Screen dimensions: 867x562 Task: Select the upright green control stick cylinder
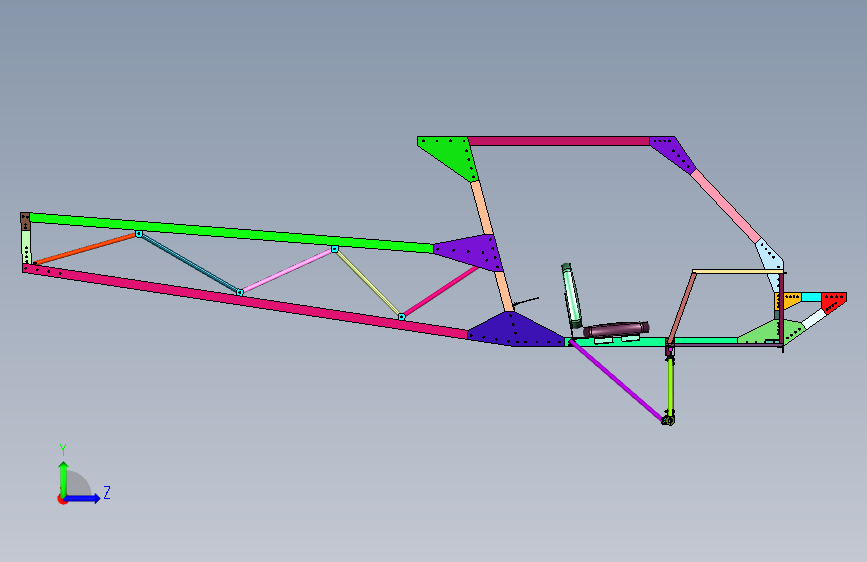[x=571, y=295]
